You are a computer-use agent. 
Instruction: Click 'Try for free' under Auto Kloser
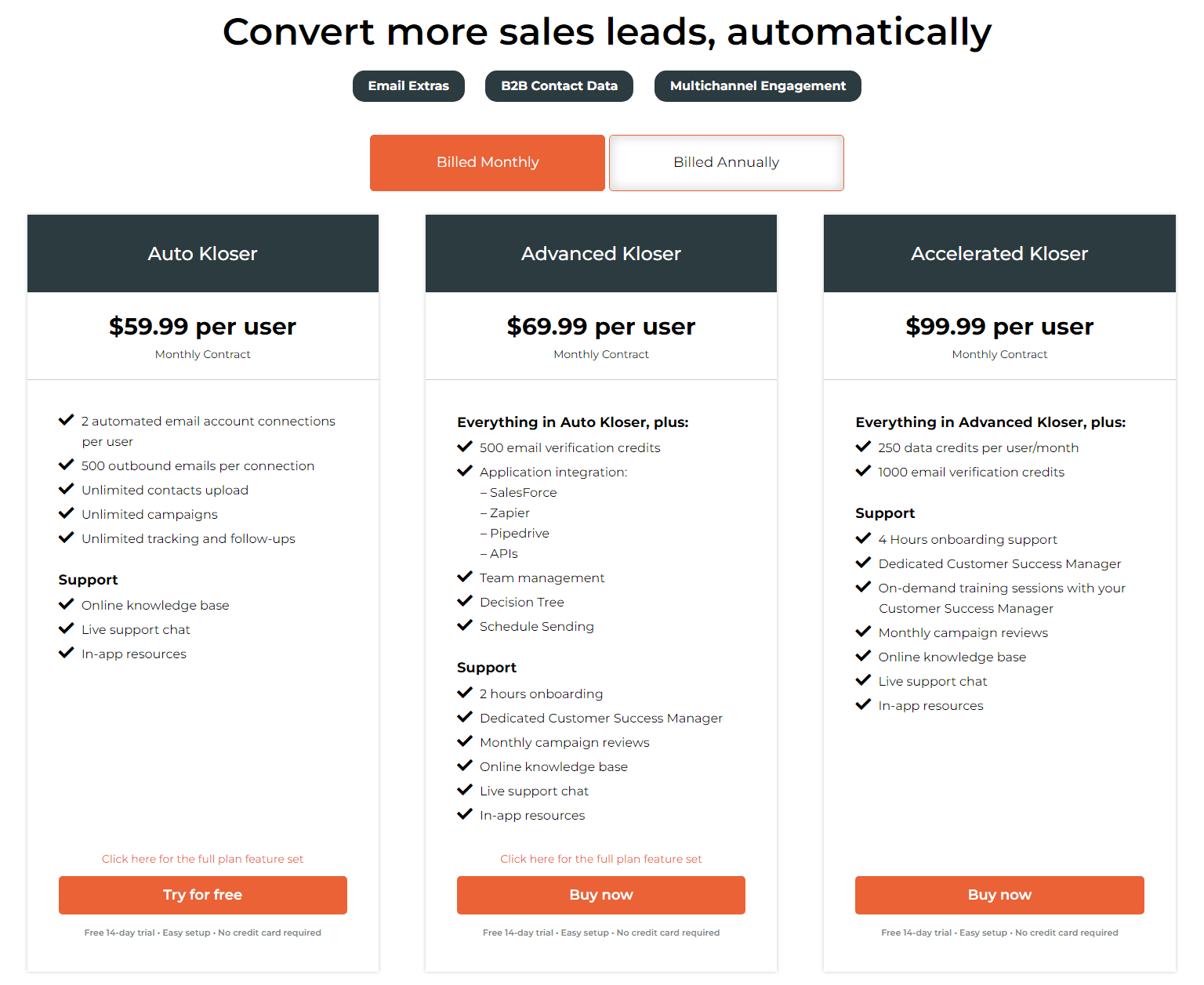(x=202, y=895)
